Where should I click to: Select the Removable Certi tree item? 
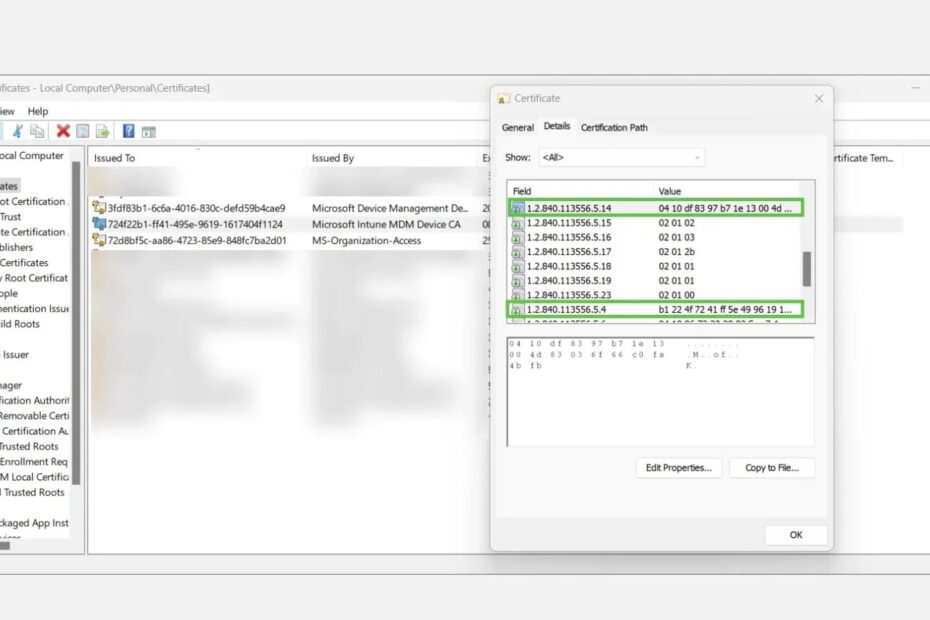pos(34,416)
